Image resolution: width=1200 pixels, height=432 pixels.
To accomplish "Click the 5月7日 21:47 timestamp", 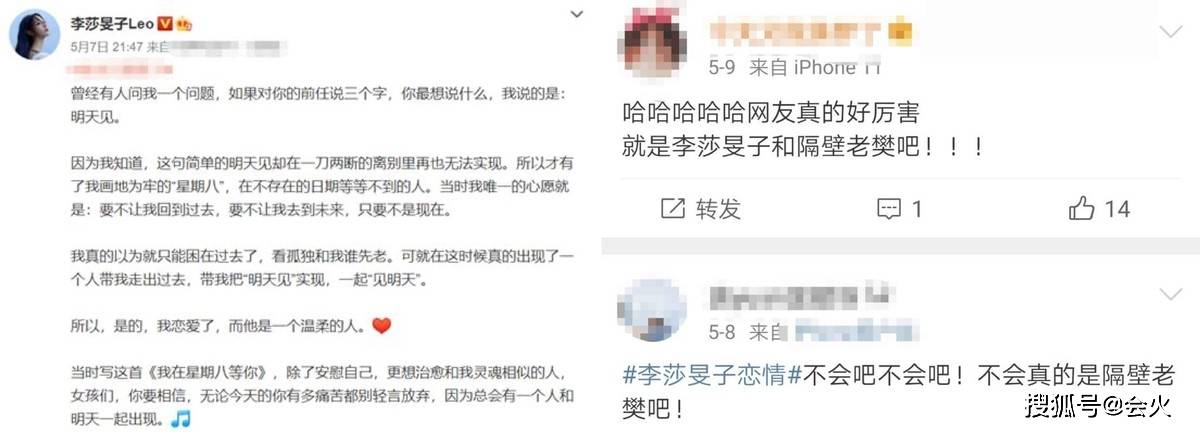I will tap(105, 45).
